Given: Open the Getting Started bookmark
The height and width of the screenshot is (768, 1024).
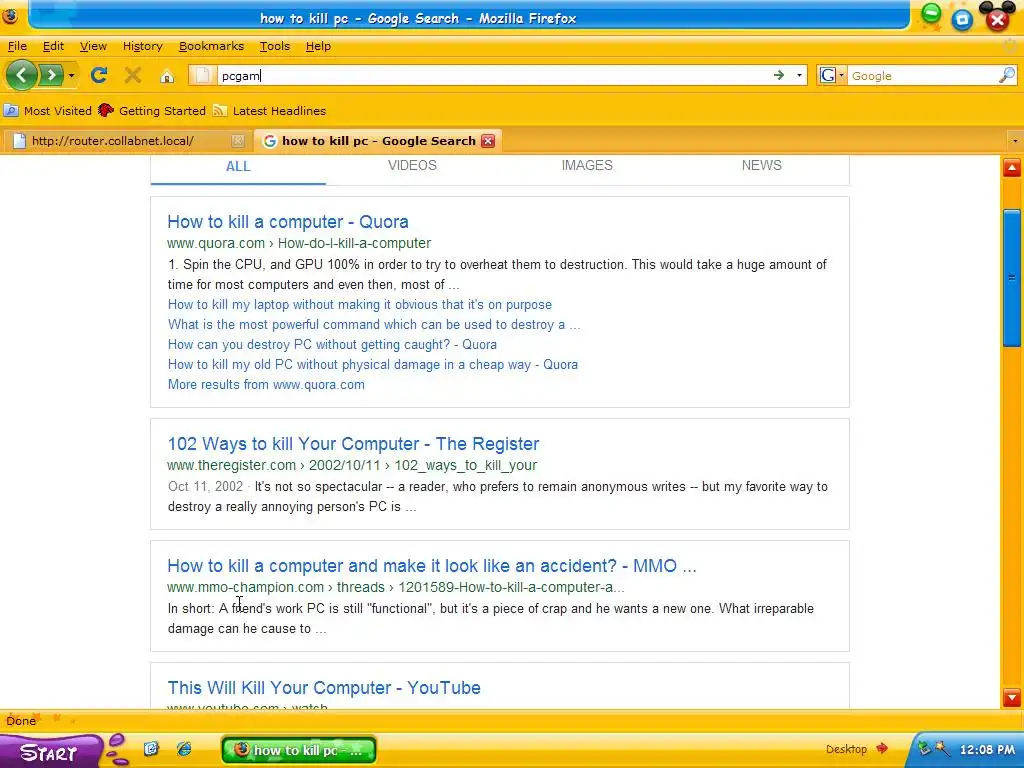Looking at the screenshot, I should 152,111.
